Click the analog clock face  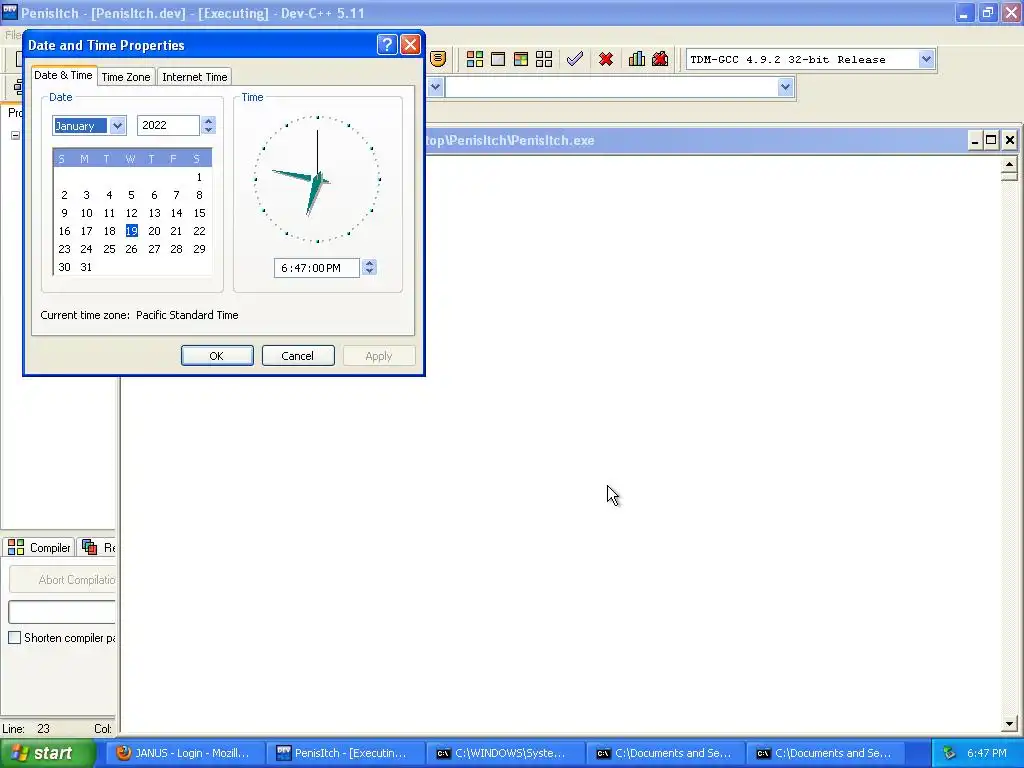pos(317,179)
